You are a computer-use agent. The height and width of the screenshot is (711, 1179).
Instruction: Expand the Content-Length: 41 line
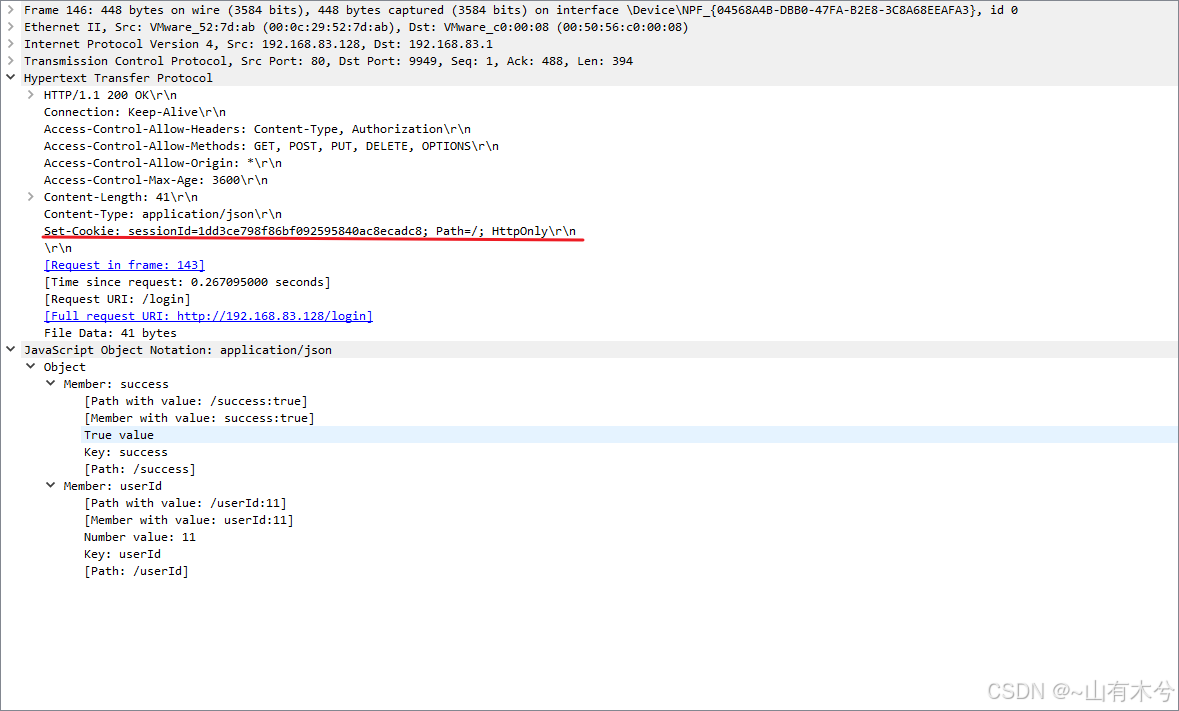(x=31, y=197)
